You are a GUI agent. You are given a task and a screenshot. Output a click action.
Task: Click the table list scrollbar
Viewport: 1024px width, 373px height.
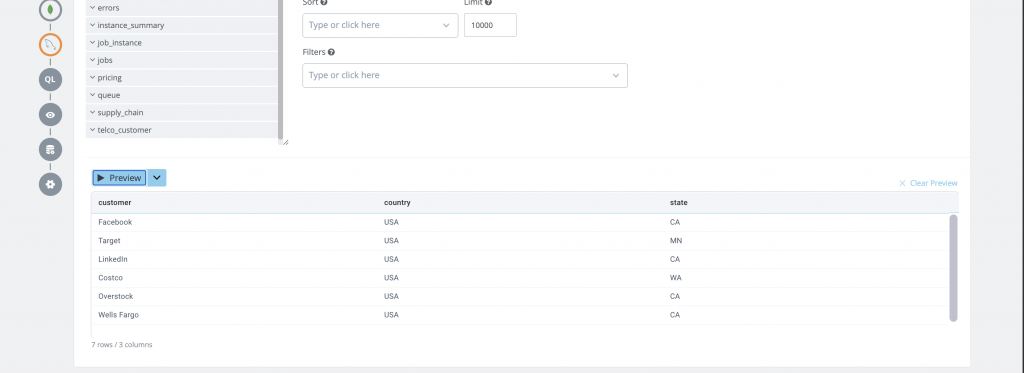(281, 69)
